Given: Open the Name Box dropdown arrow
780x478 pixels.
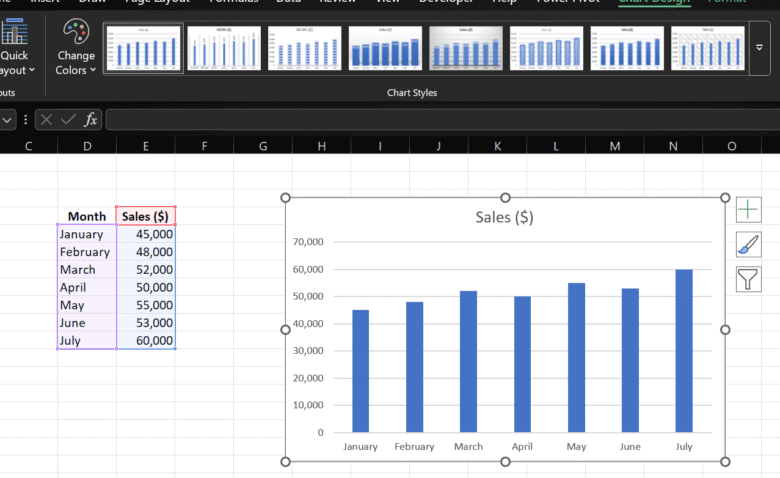Looking at the screenshot, I should coord(7,120).
